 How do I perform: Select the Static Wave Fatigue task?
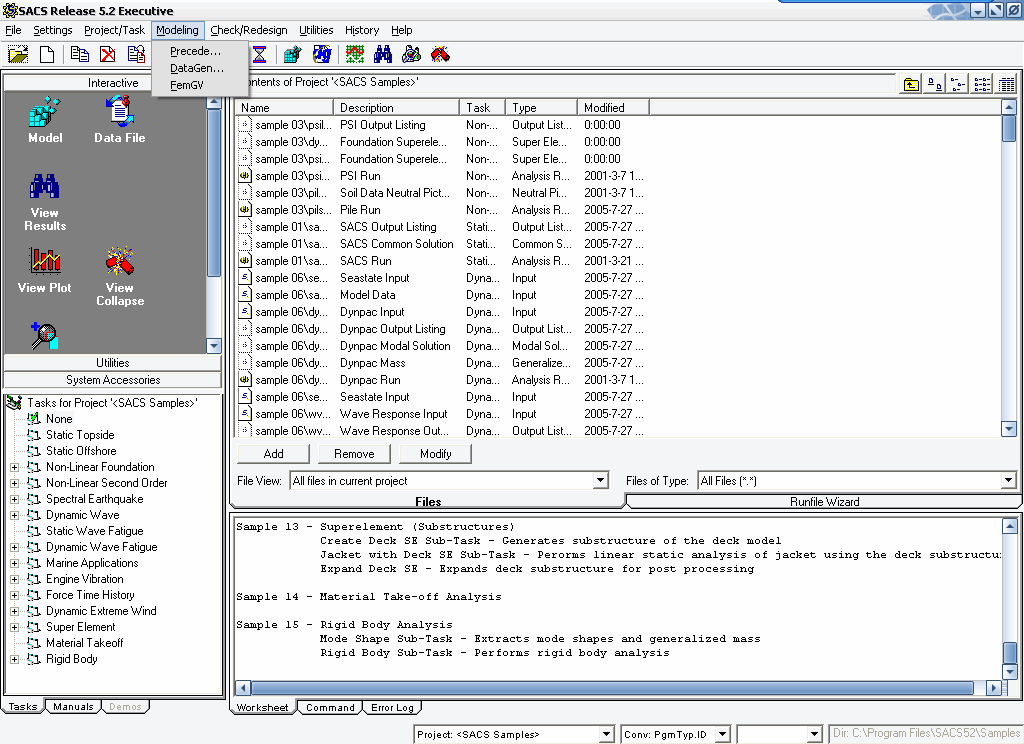94,531
